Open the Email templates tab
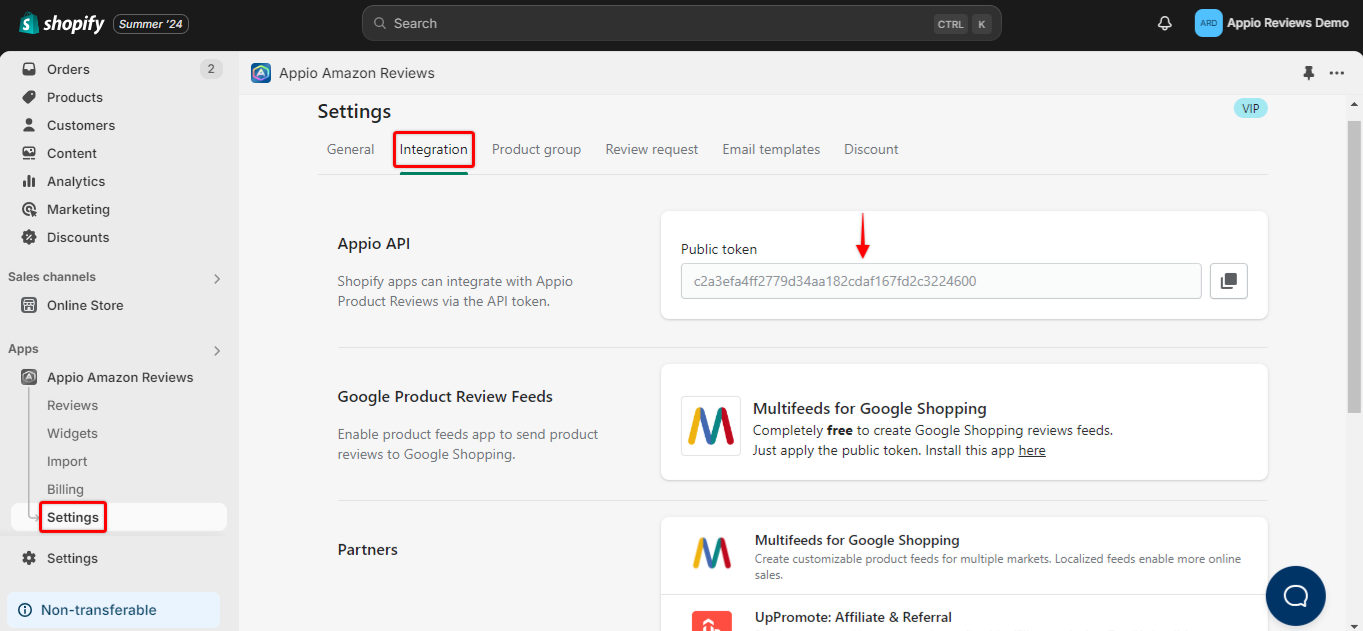The width and height of the screenshot is (1363, 631). point(771,149)
